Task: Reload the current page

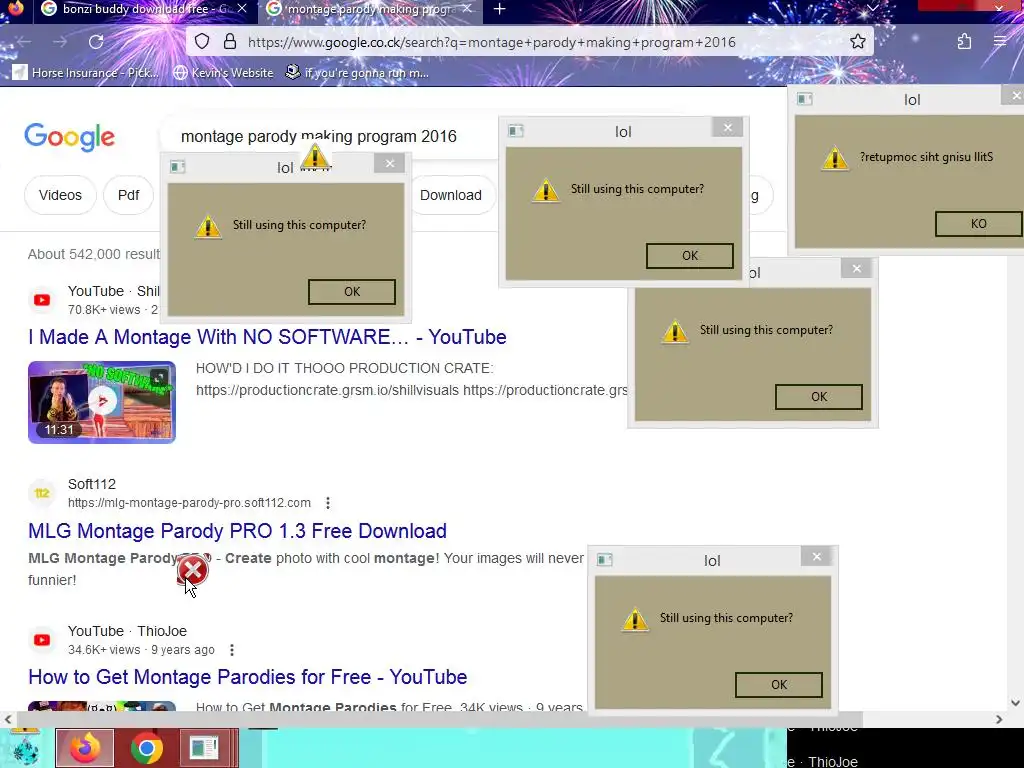Action: (x=96, y=42)
